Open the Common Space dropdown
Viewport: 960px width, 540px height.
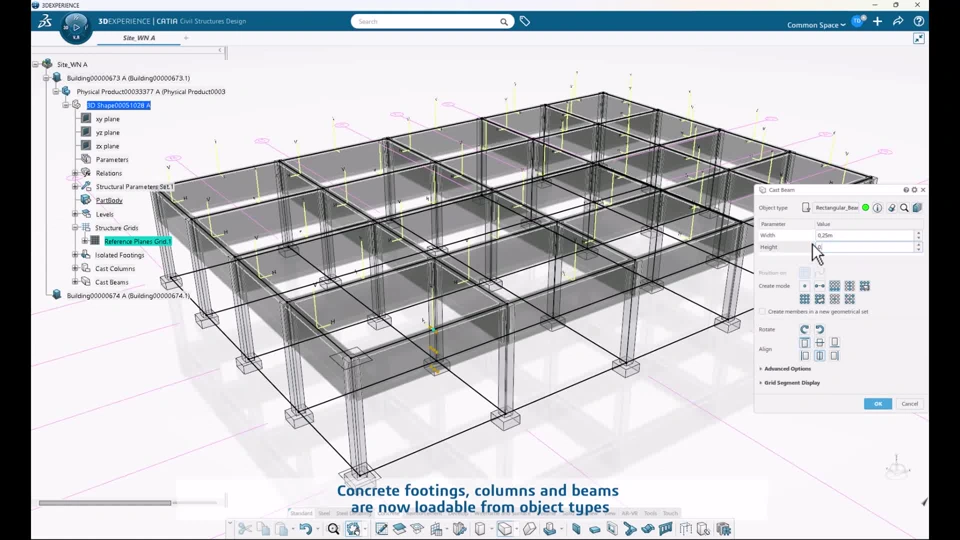pos(816,25)
